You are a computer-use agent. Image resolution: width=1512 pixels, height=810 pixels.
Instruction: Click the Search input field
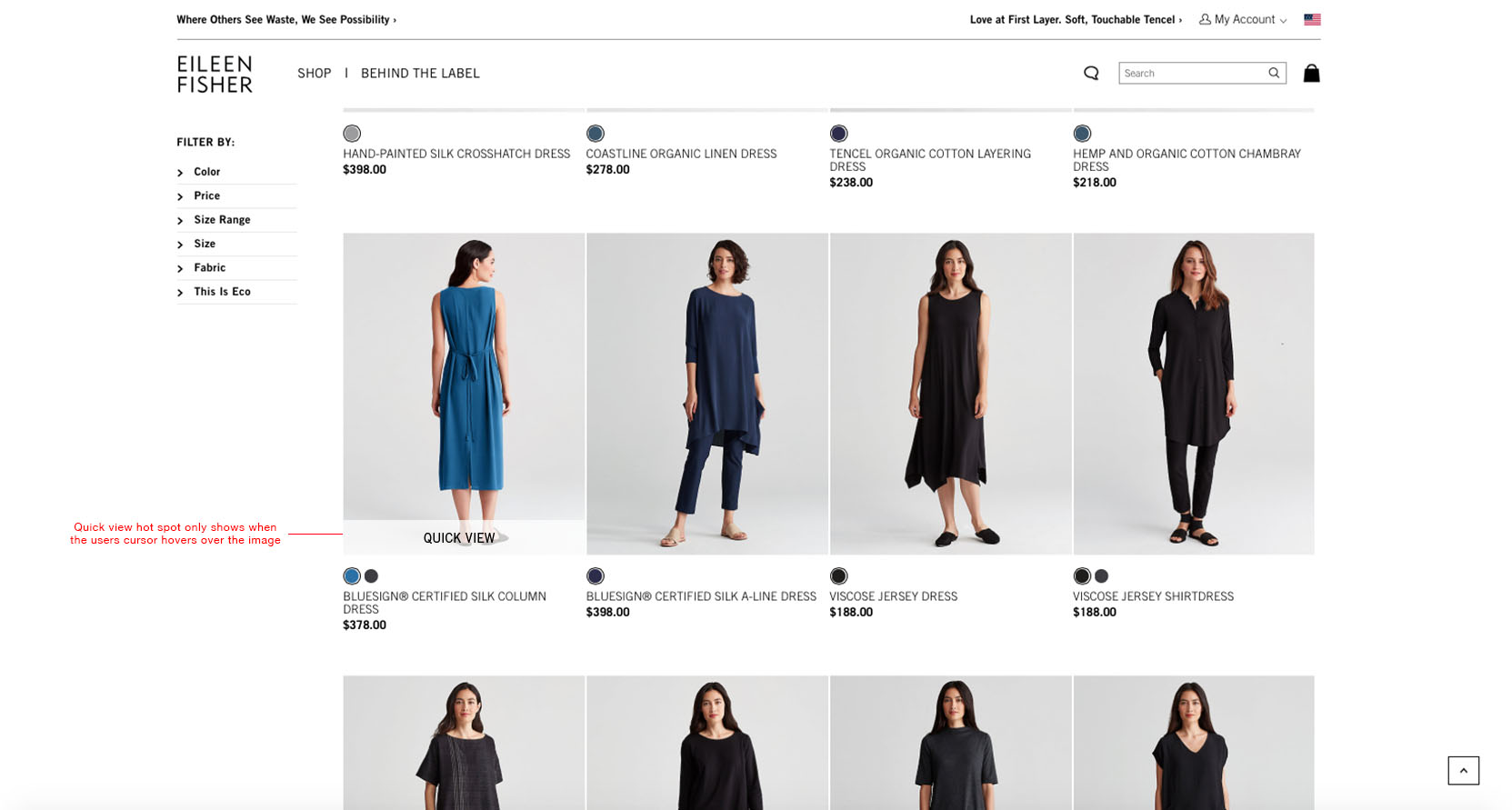click(x=1191, y=74)
